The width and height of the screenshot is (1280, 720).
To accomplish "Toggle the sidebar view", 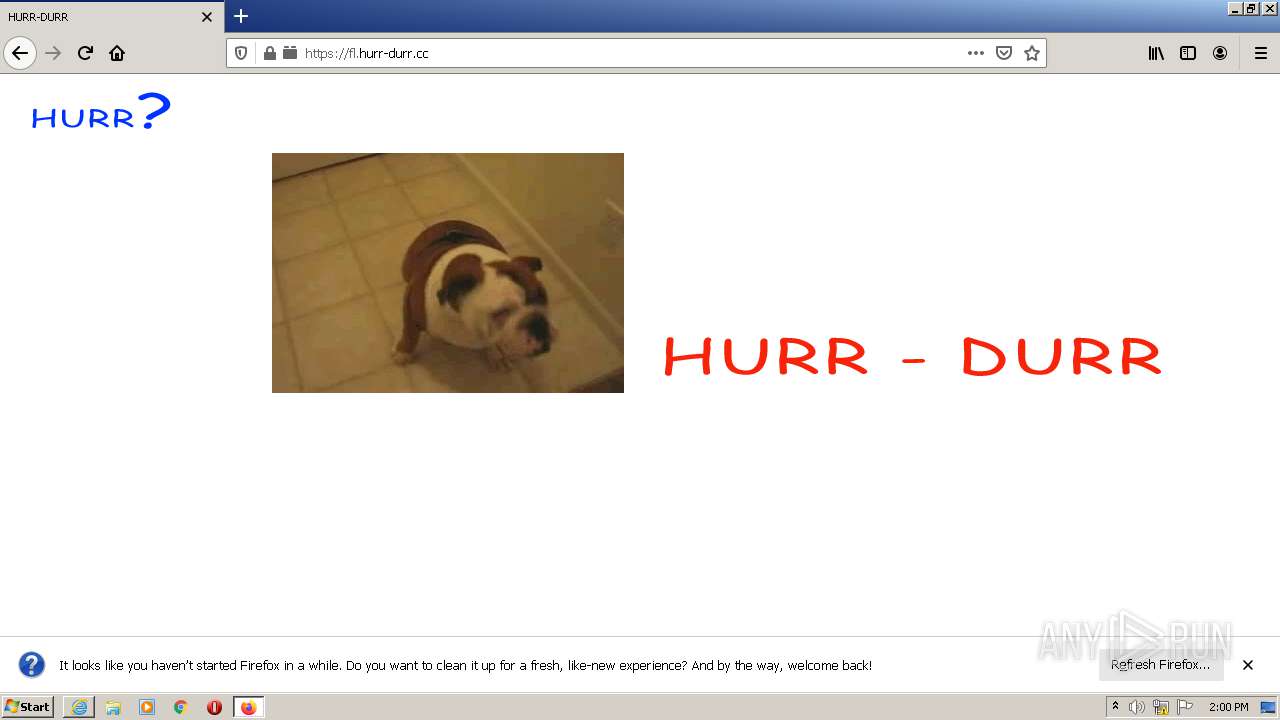I will [x=1188, y=53].
